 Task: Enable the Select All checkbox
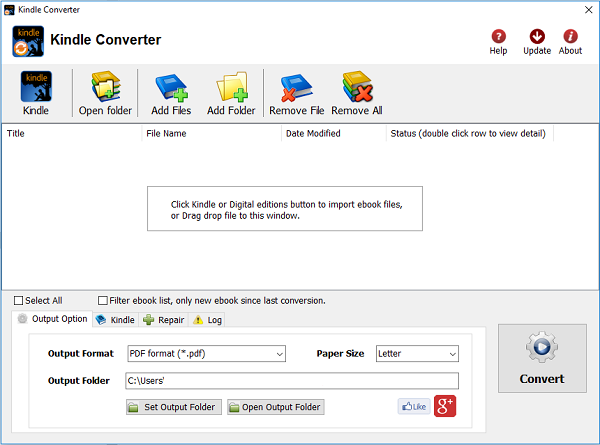[18, 300]
